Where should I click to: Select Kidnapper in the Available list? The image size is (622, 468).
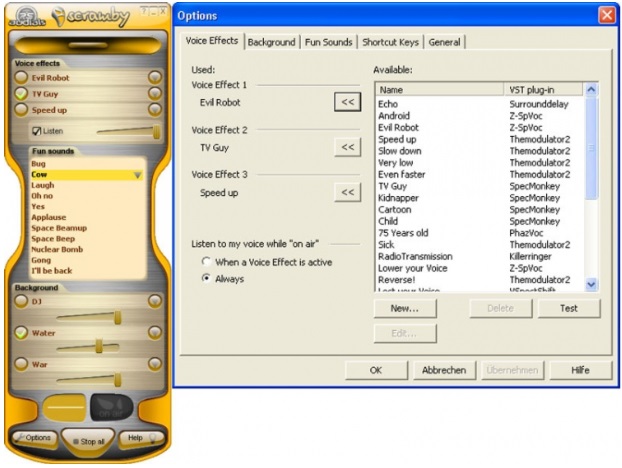tap(400, 198)
